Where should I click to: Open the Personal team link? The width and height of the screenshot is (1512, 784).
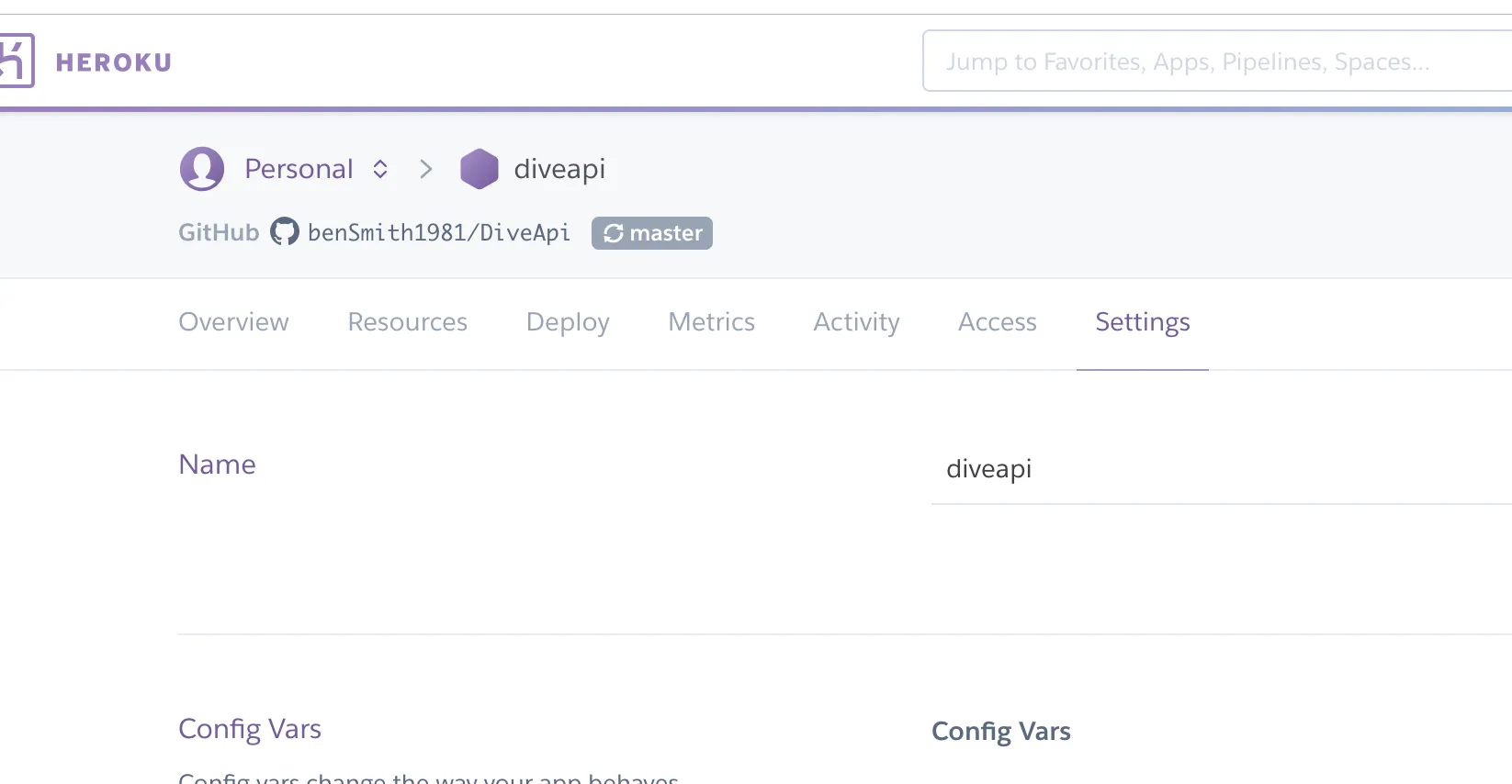[299, 169]
